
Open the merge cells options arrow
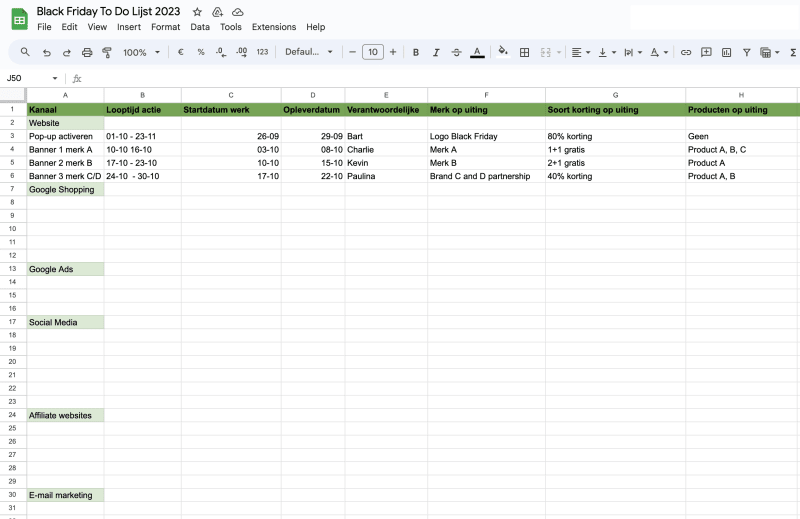pyautogui.click(x=559, y=52)
